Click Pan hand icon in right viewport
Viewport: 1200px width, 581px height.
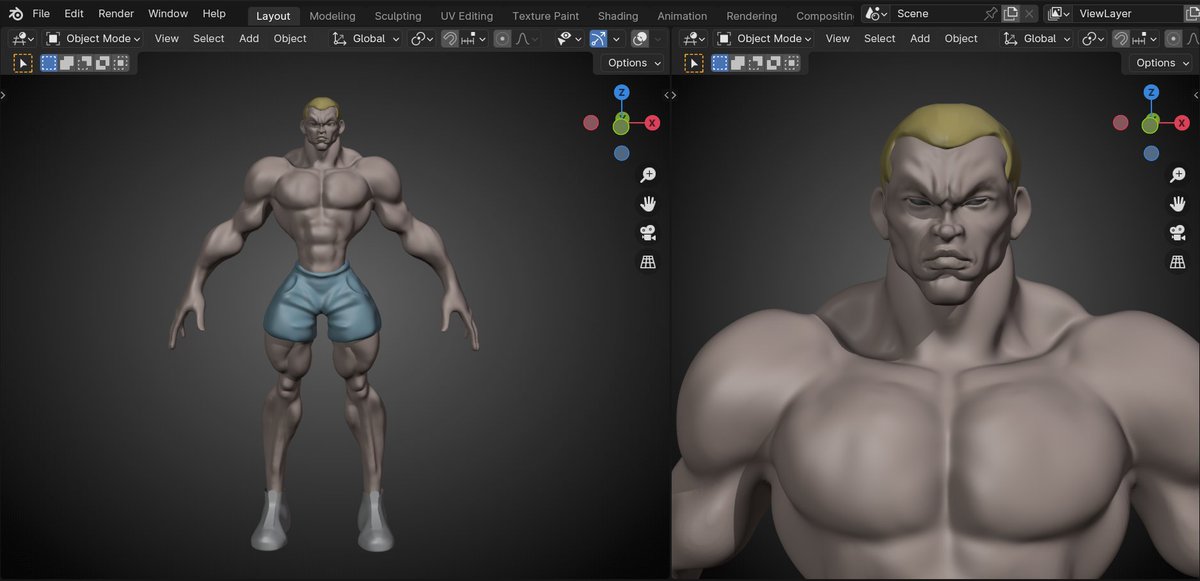1178,204
